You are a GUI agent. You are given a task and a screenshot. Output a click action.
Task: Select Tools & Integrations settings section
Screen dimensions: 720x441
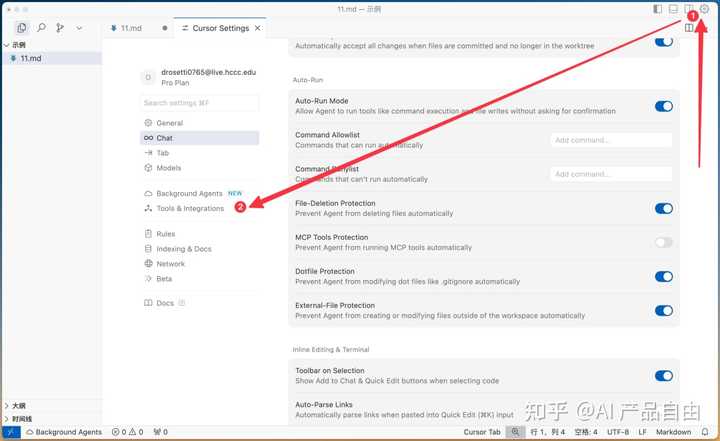(x=190, y=209)
